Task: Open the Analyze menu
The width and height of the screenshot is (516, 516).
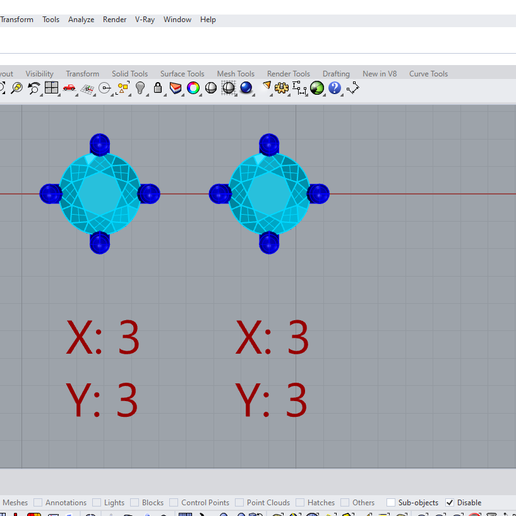Action: click(81, 20)
